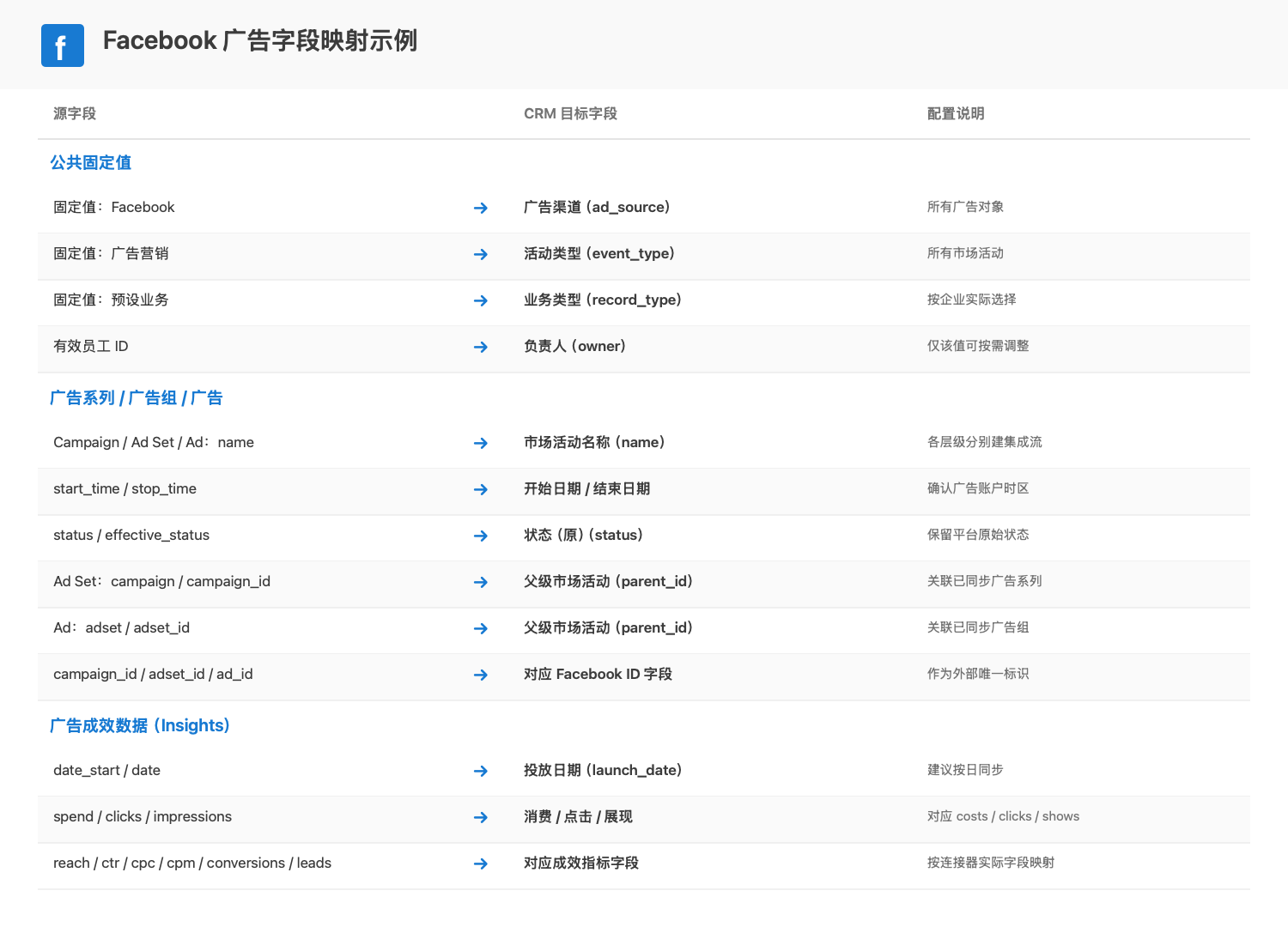Select the 公共固定值 section heading
Viewport: 1288px width, 927px height.
click(90, 162)
